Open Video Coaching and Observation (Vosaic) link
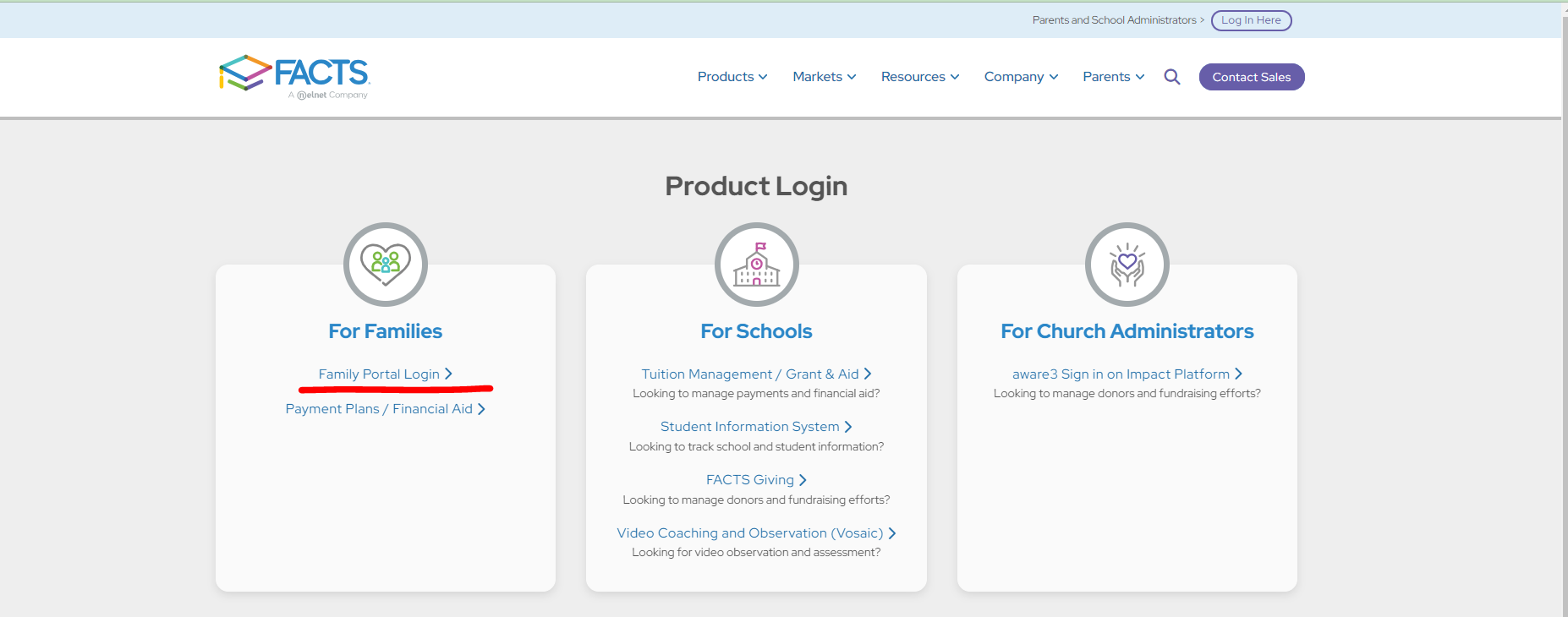Image resolution: width=1568 pixels, height=617 pixels. click(756, 533)
